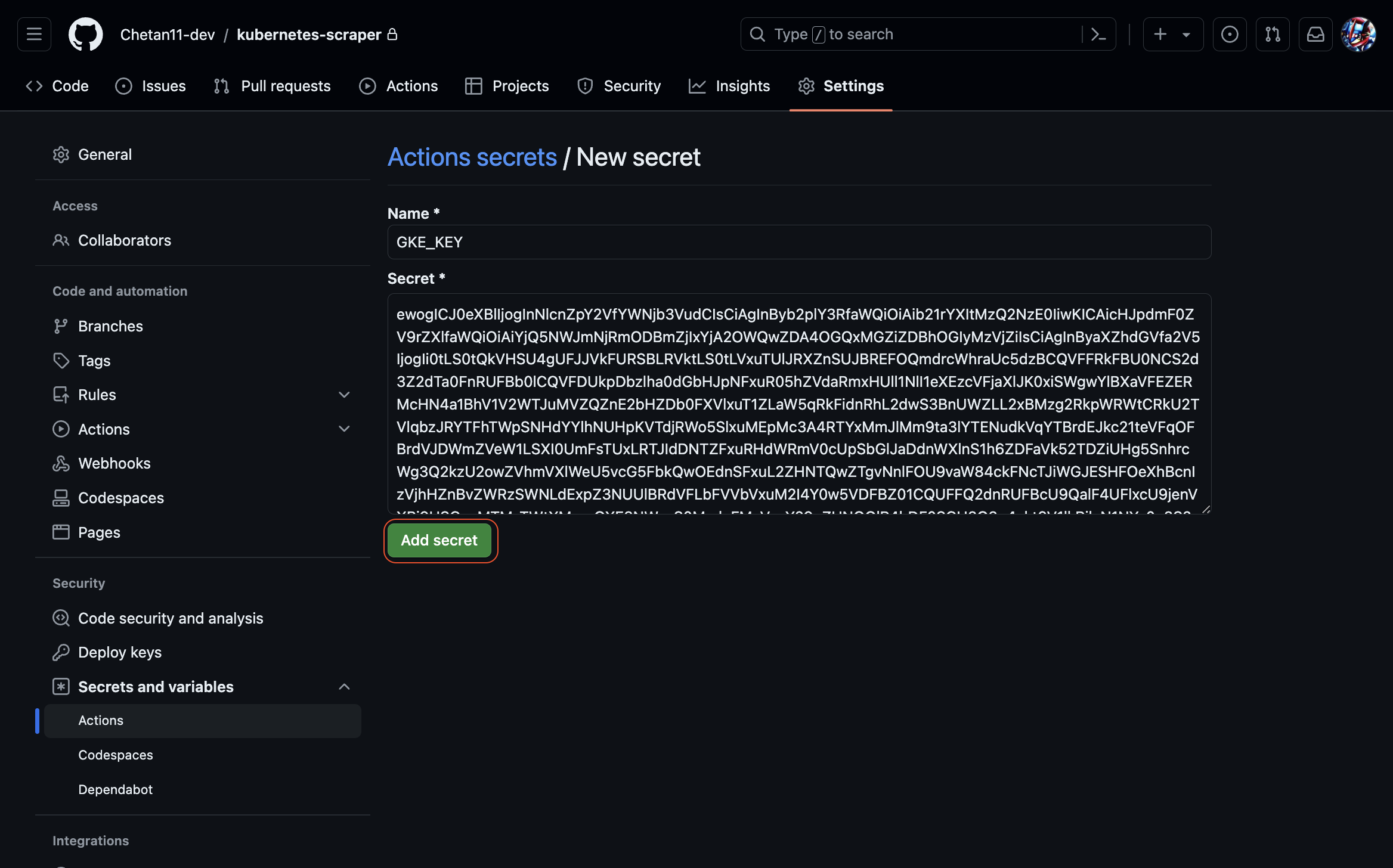Open the pull requests icon in the header
The width and height of the screenshot is (1393, 868).
coord(1273,34)
